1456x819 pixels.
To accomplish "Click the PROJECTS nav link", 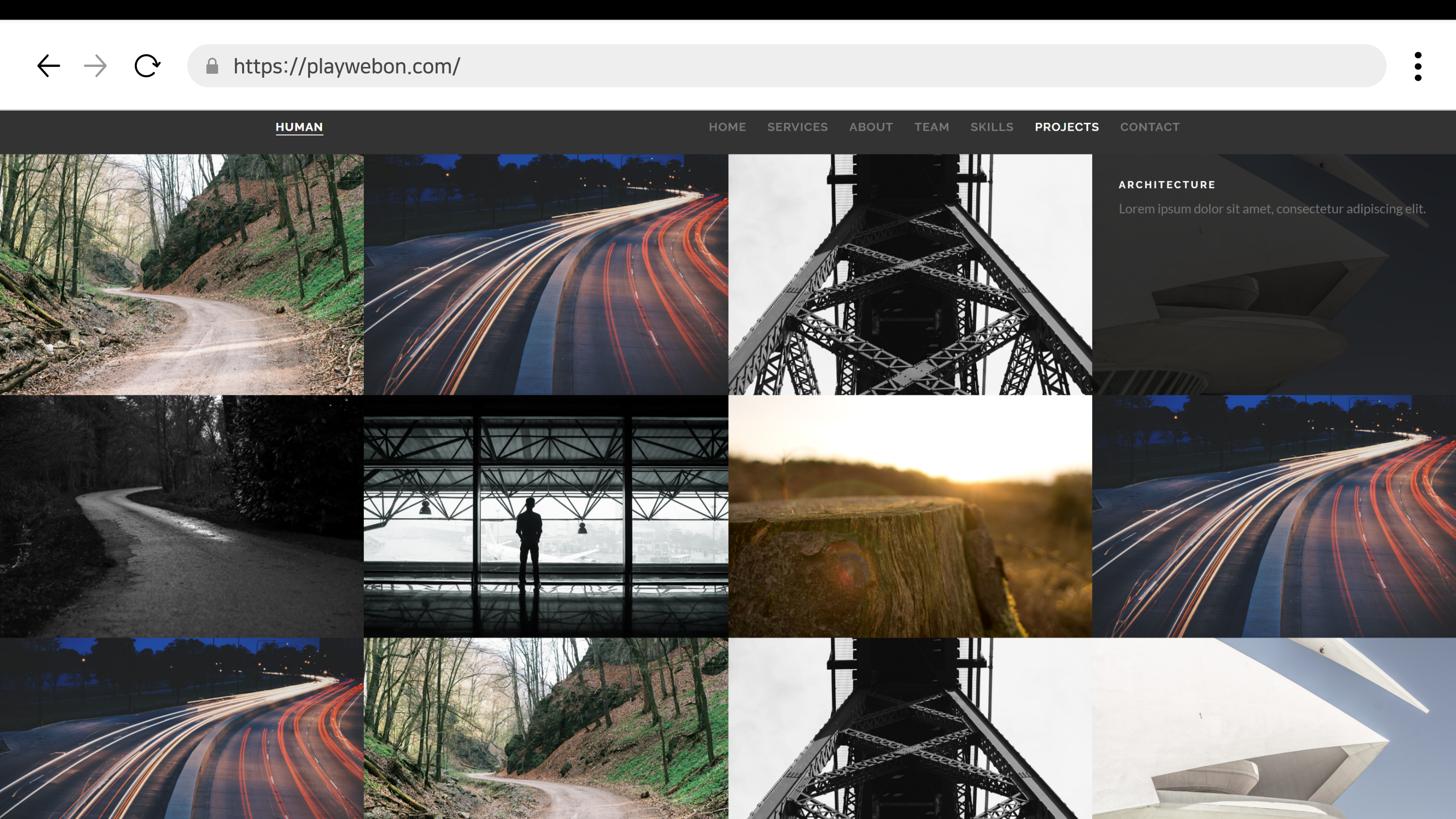I will point(1066,127).
